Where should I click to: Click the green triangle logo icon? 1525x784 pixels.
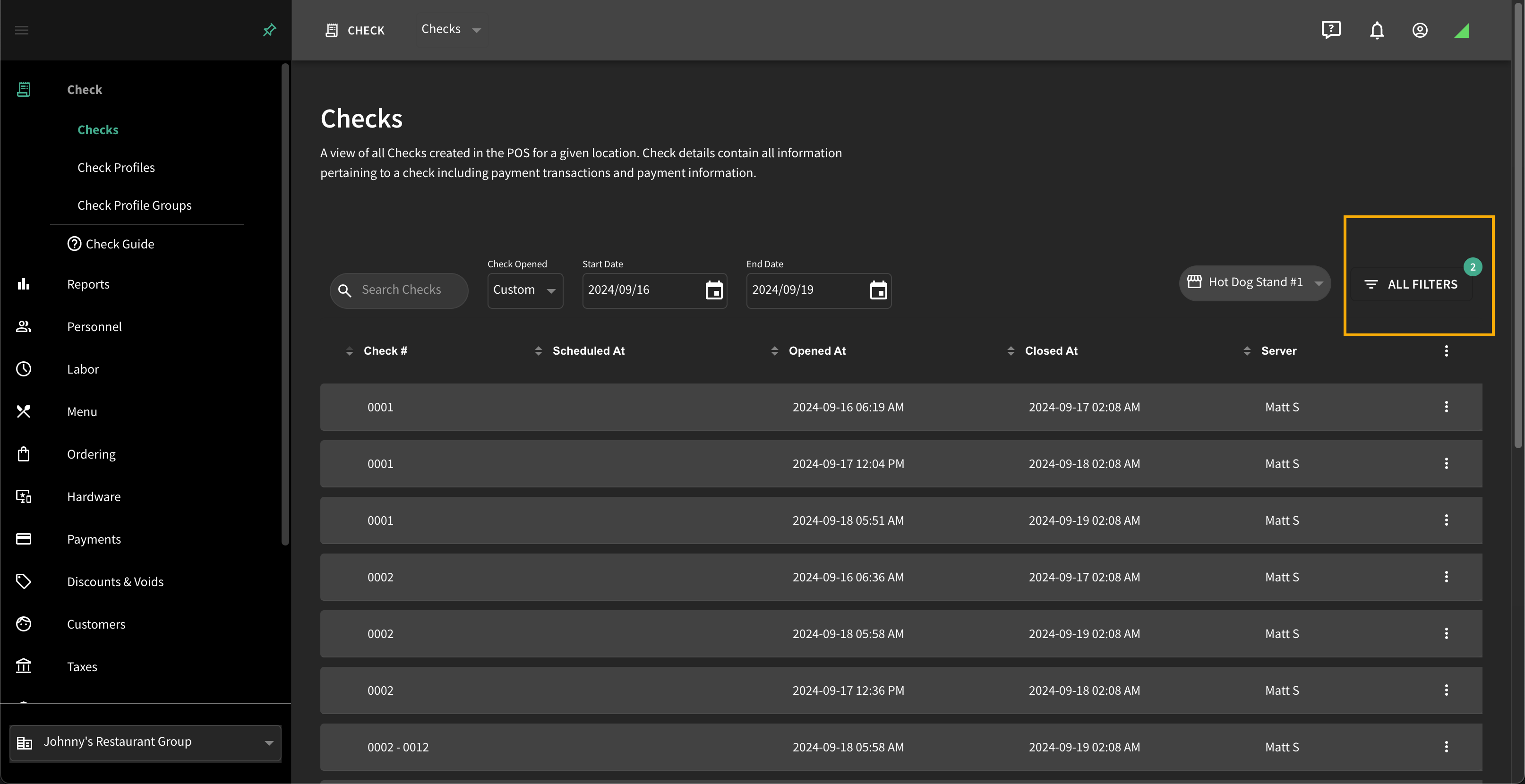click(x=1462, y=30)
